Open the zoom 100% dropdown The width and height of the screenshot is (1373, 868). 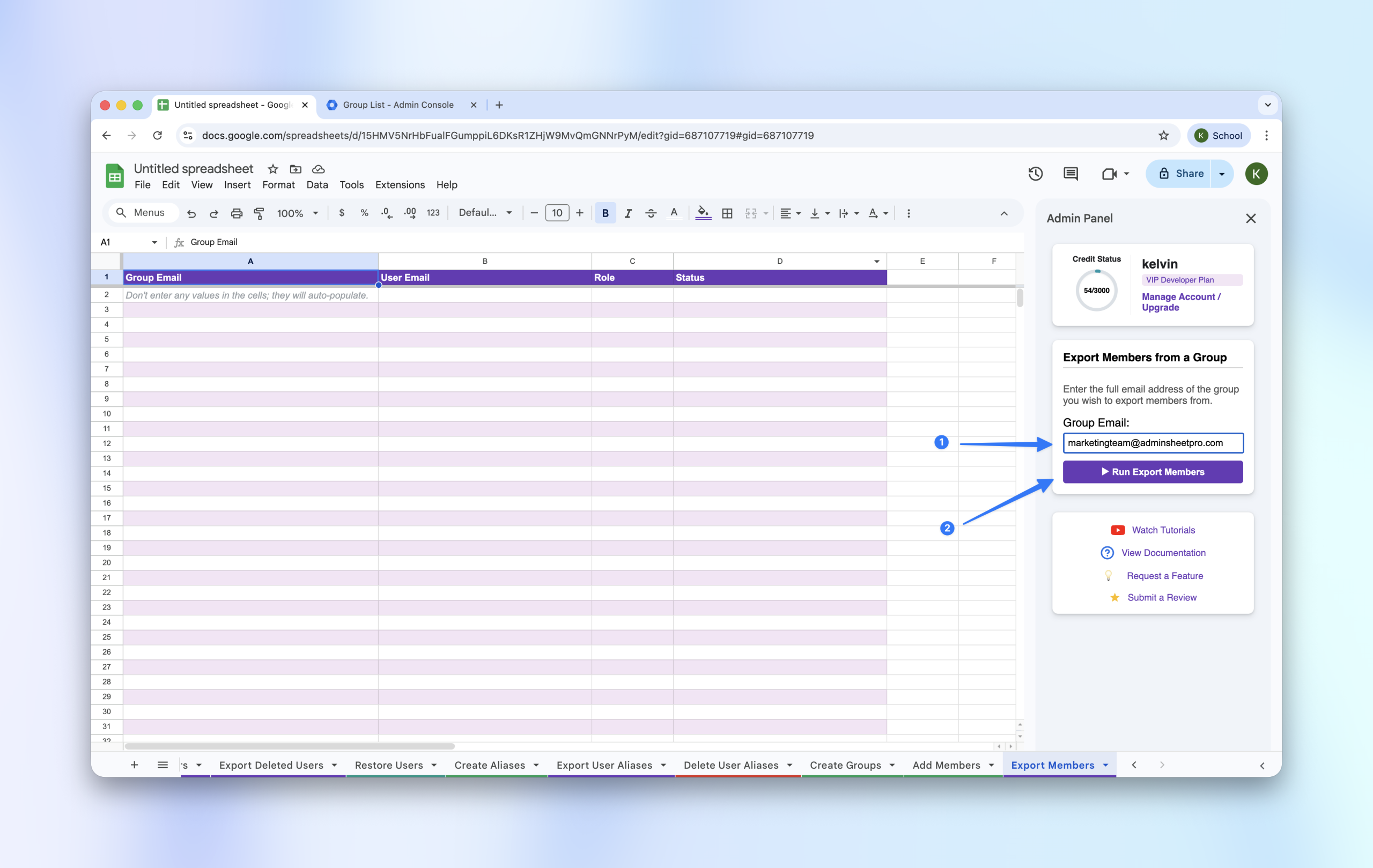pyautogui.click(x=297, y=213)
